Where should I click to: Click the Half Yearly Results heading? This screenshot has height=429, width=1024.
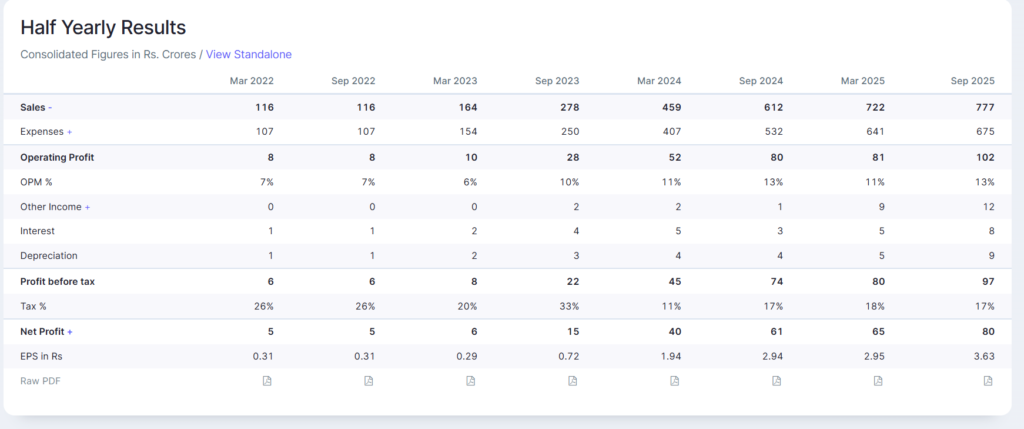tap(103, 28)
